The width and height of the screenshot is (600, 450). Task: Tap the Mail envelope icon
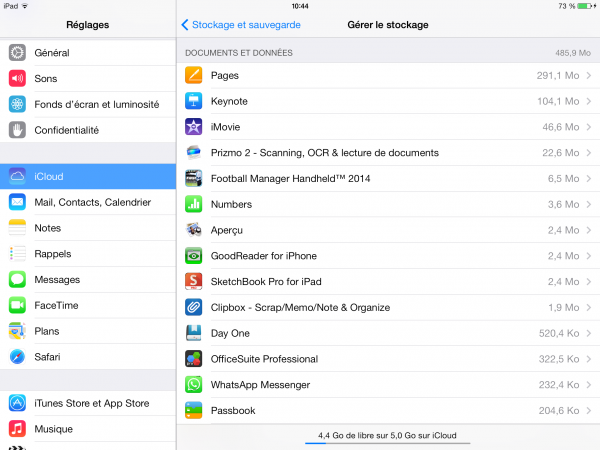17,202
